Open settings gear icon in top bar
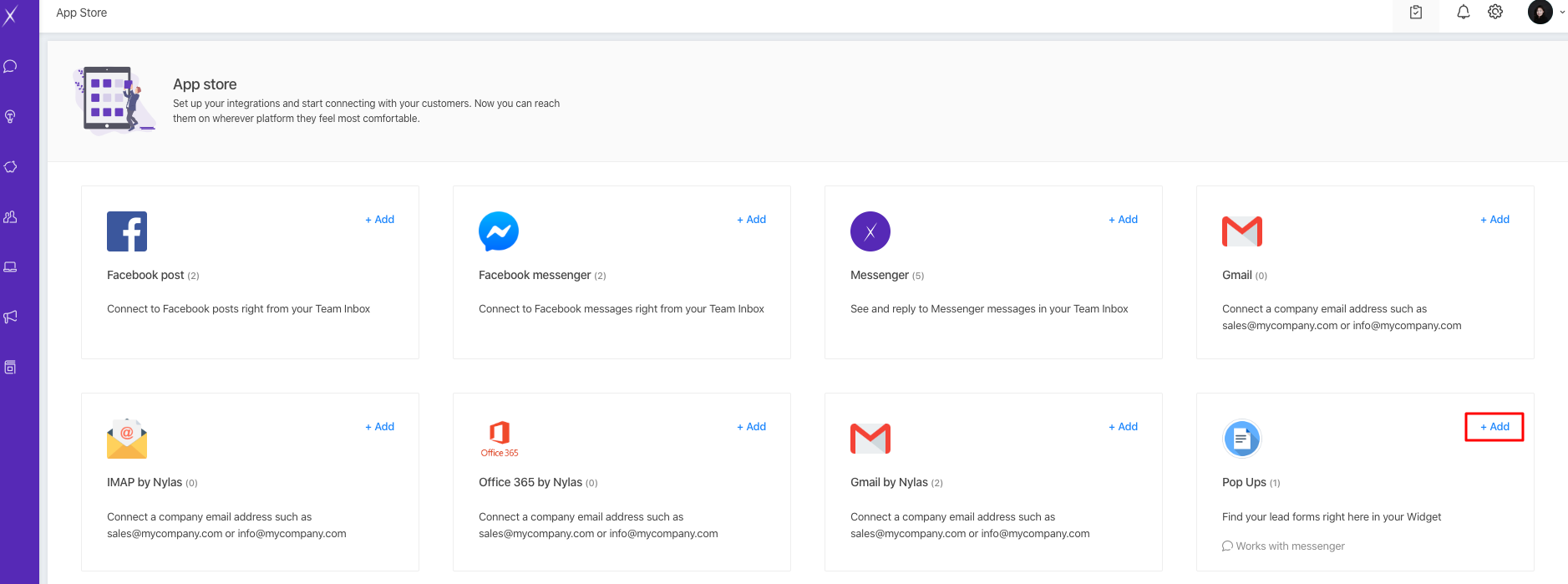Viewport: 1568px width, 584px height. point(1495,13)
